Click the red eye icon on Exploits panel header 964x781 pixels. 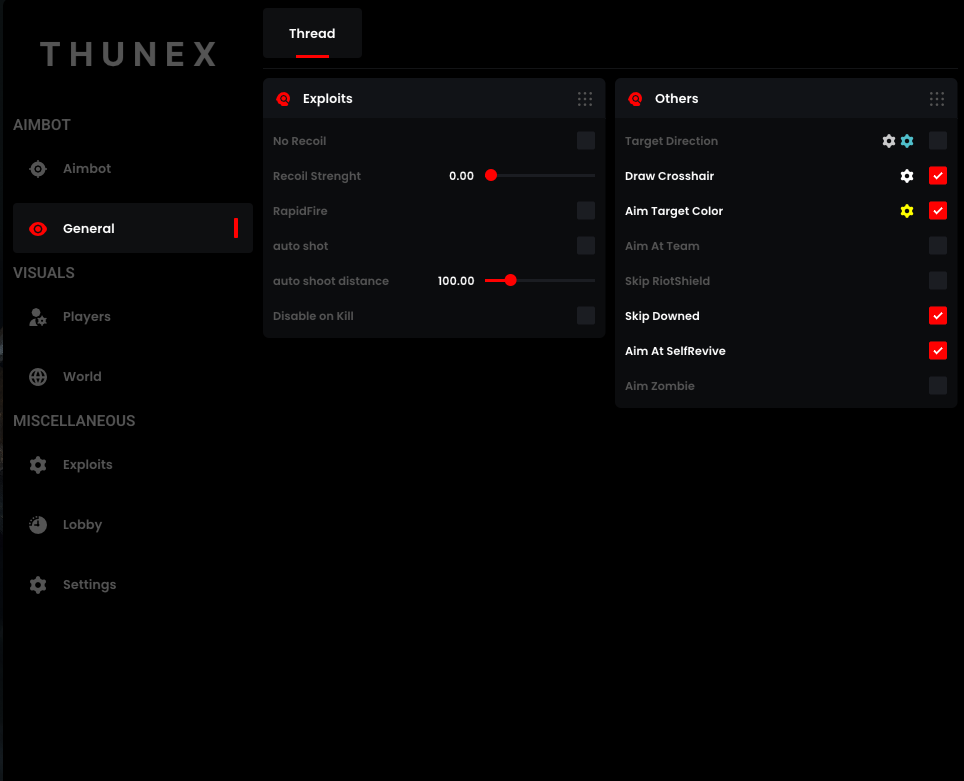tap(283, 98)
